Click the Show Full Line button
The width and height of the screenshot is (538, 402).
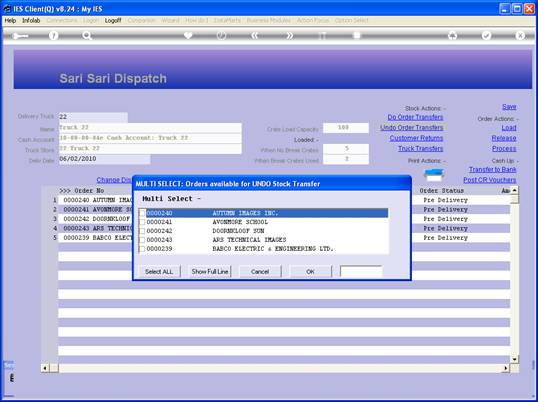(x=210, y=271)
